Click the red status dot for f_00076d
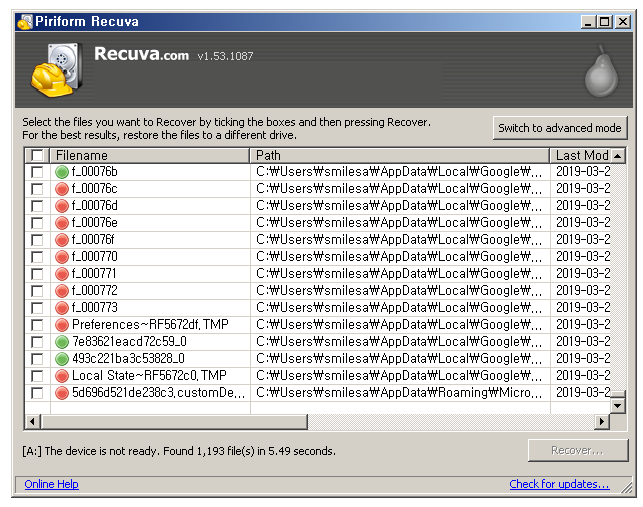This screenshot has width=643, height=507. [x=62, y=206]
